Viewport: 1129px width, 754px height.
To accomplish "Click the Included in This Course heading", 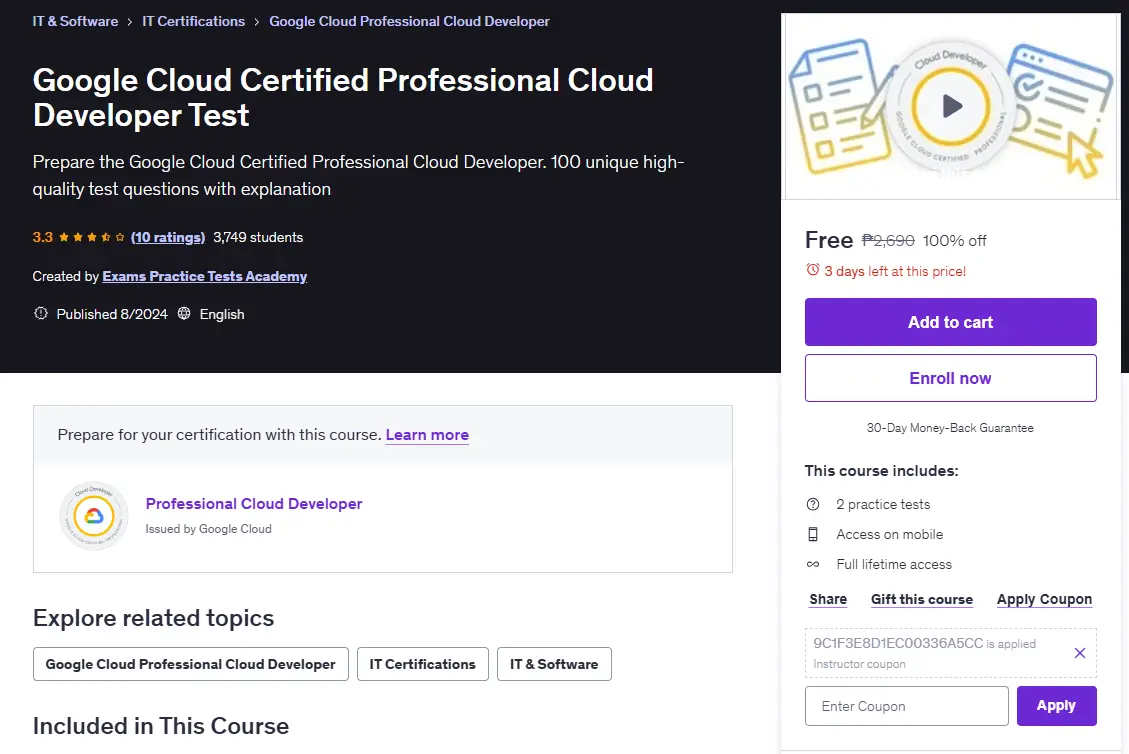I will click(161, 726).
